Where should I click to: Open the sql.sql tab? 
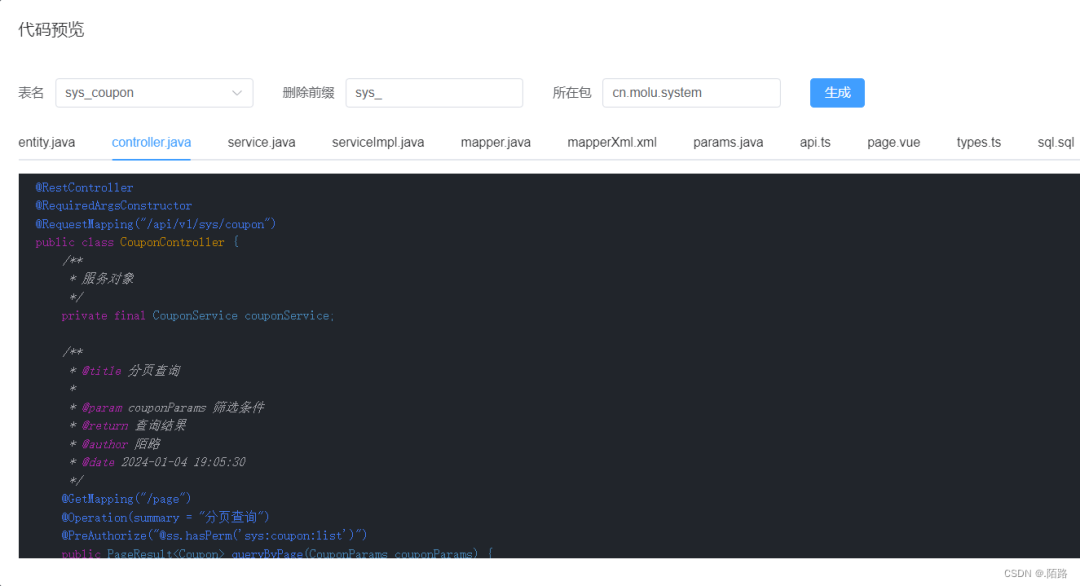[x=1056, y=143]
